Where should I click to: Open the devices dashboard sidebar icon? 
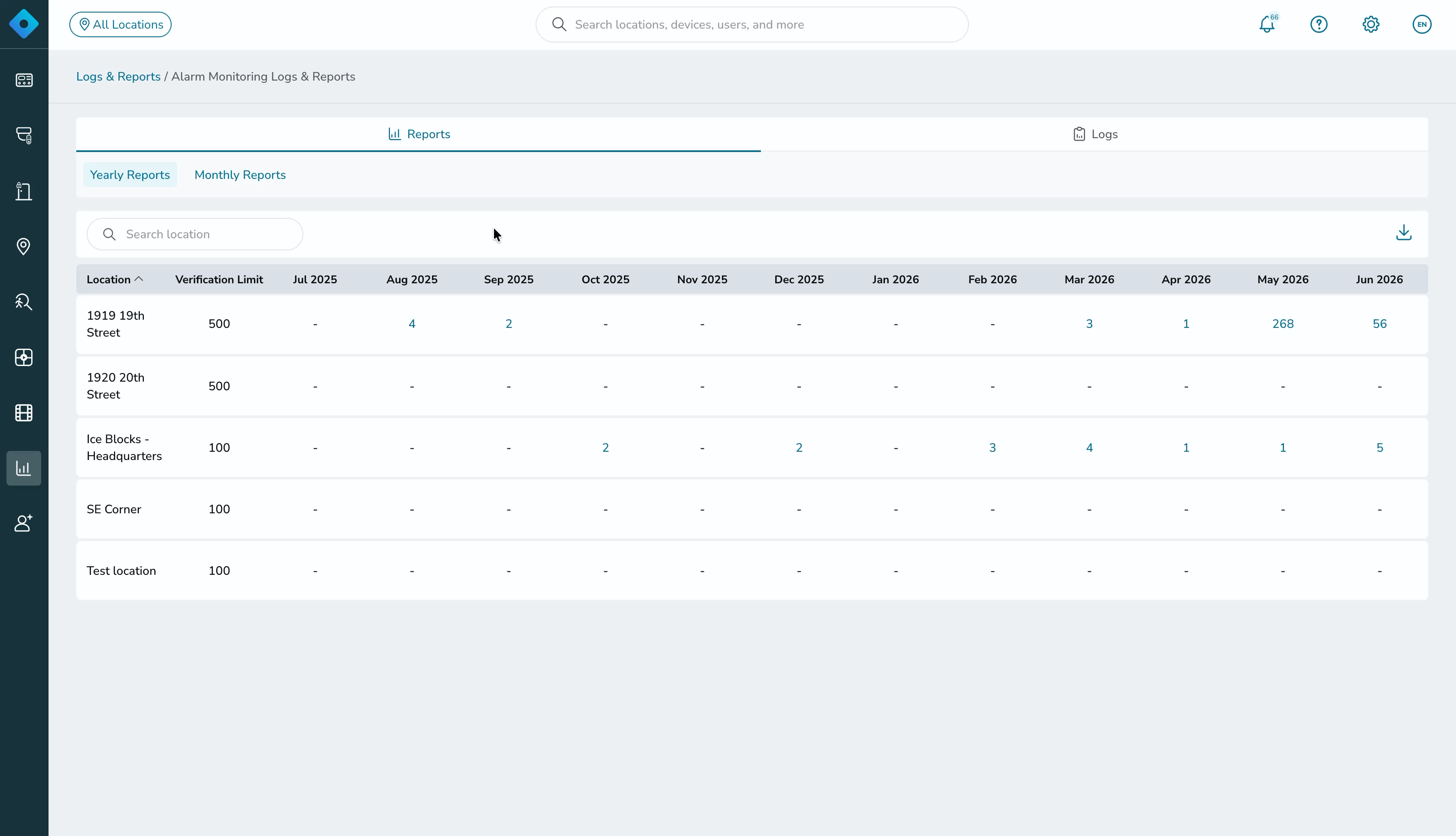[23, 80]
